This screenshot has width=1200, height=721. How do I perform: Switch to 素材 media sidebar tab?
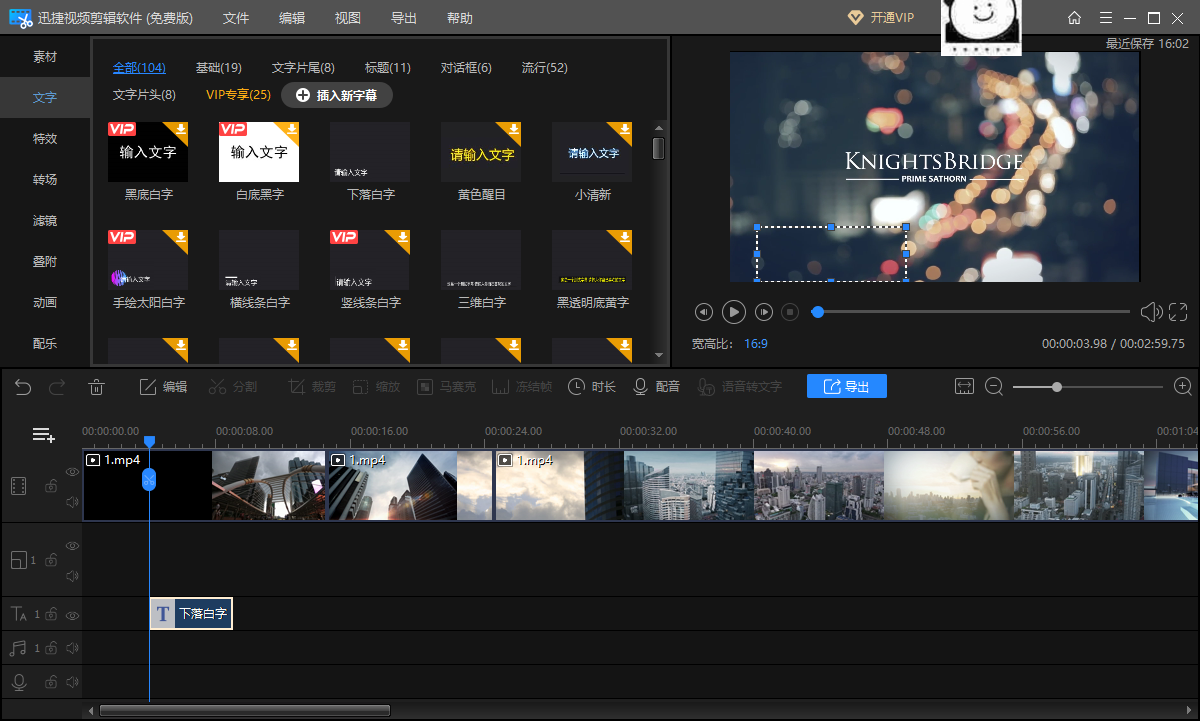pos(45,57)
